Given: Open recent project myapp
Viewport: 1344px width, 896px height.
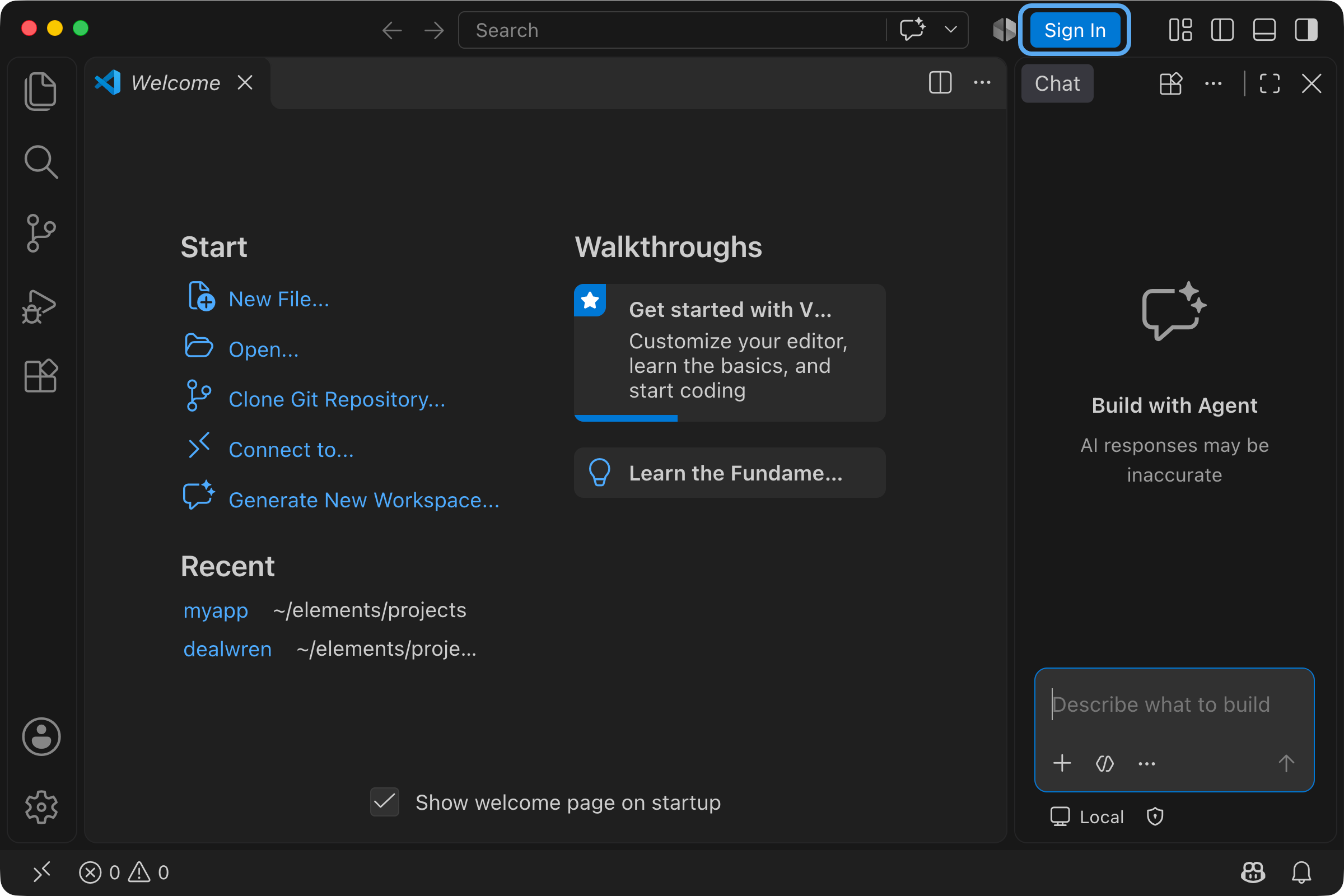Looking at the screenshot, I should pos(216,610).
